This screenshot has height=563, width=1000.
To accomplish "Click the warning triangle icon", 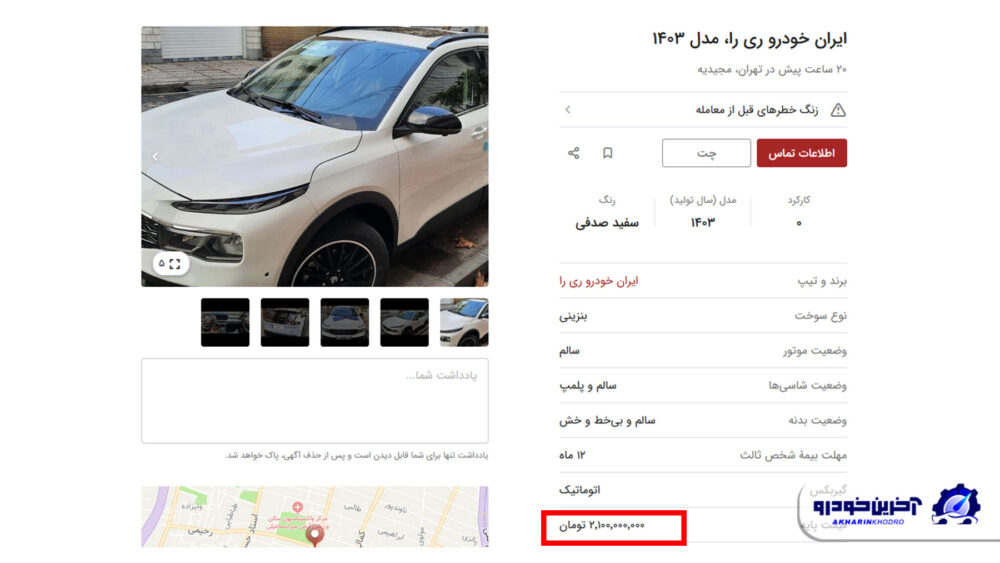I will 838,110.
